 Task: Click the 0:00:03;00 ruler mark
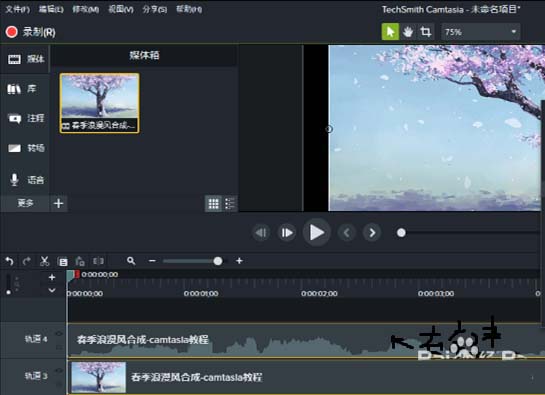[436, 293]
